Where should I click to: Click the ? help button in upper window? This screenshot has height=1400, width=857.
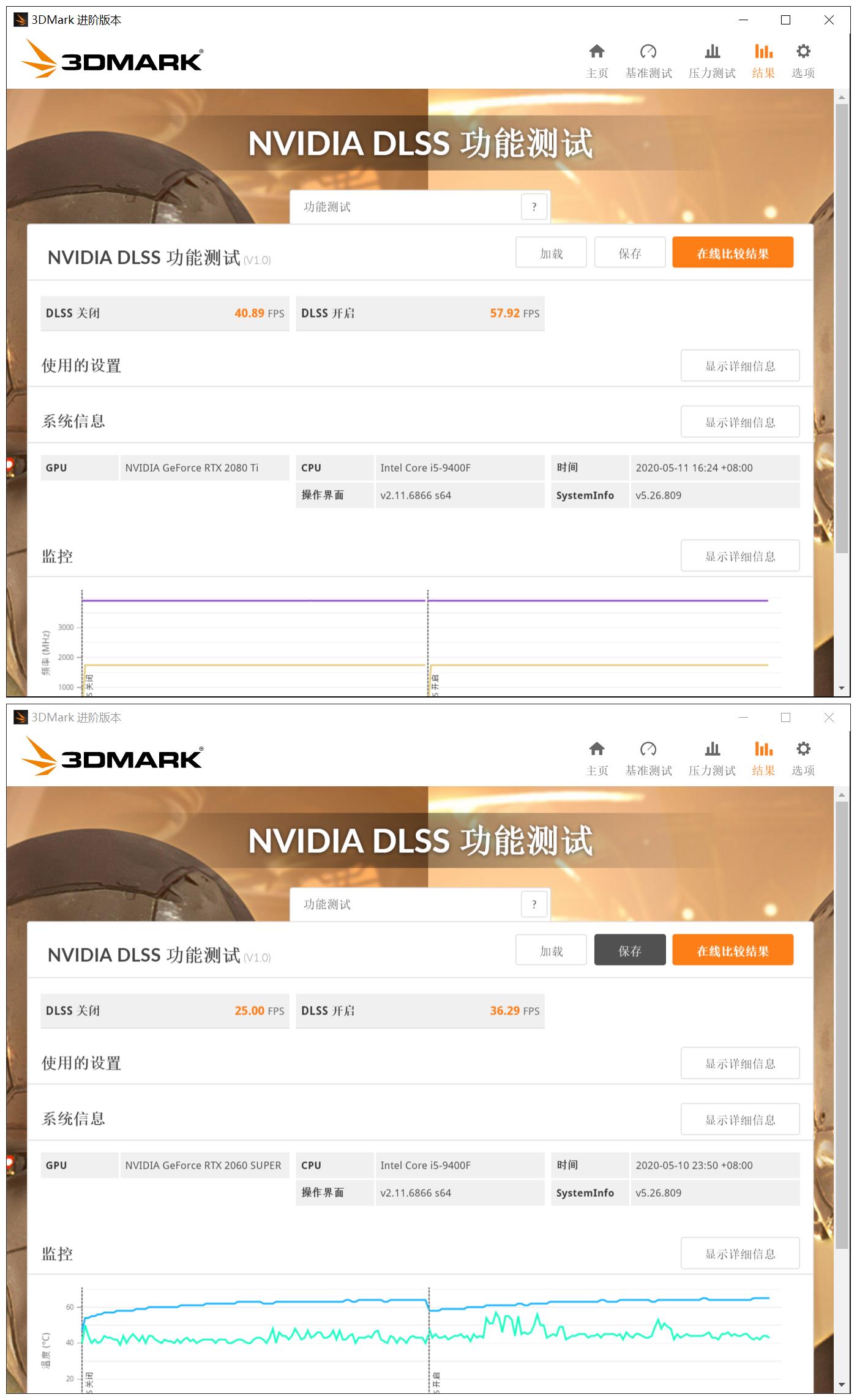coord(534,207)
